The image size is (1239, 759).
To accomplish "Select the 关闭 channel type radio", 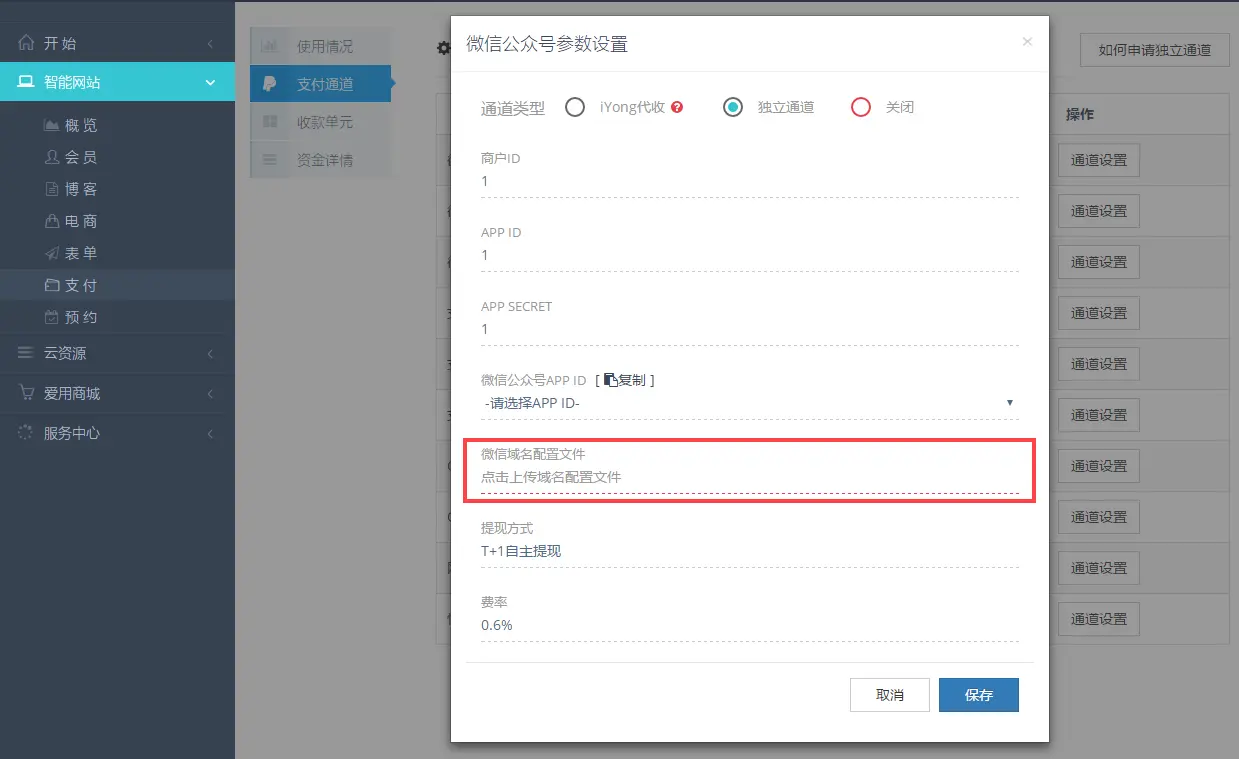I will (x=861, y=107).
